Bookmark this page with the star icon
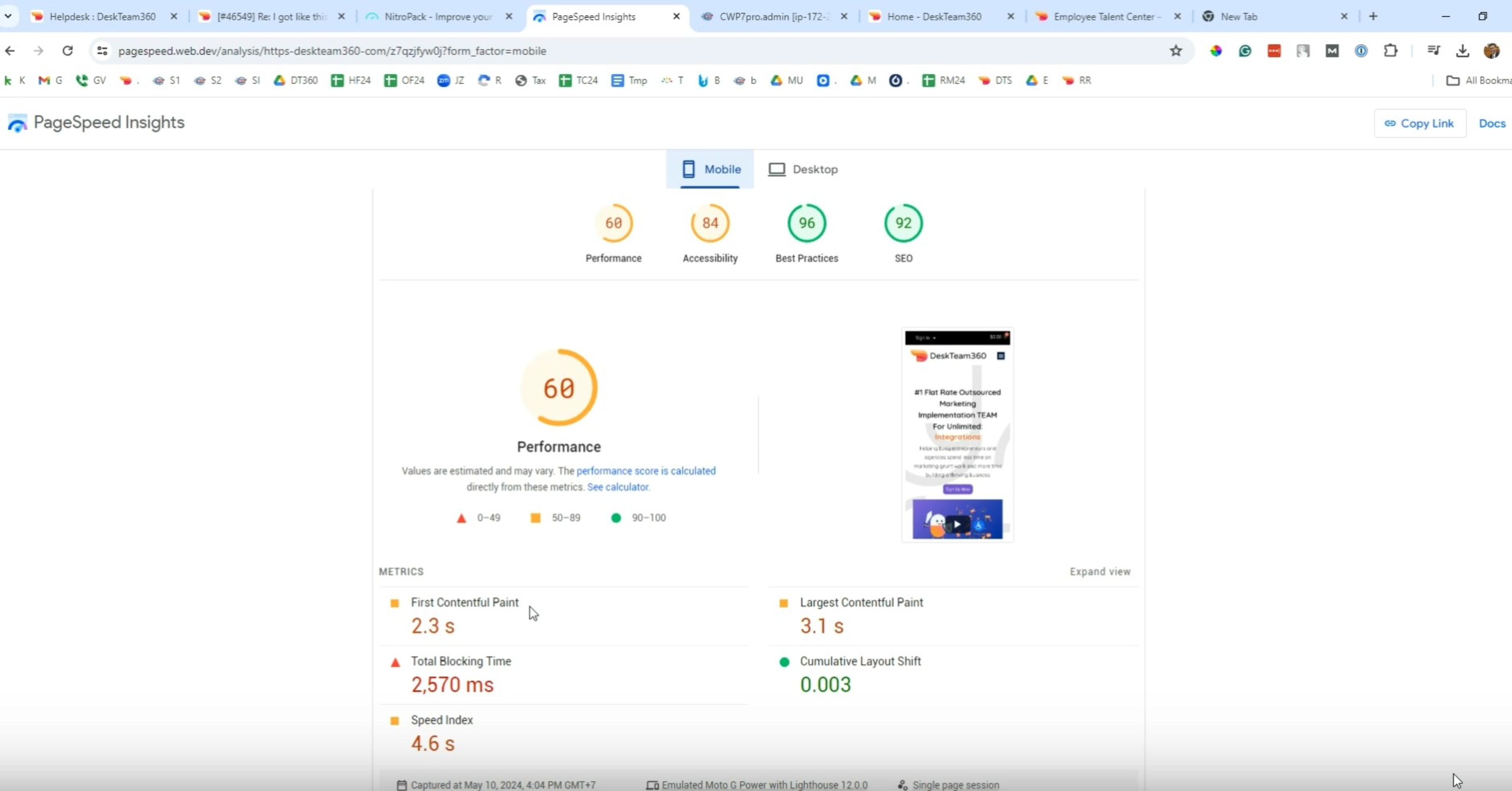This screenshot has height=791, width=1512. coord(1176,51)
